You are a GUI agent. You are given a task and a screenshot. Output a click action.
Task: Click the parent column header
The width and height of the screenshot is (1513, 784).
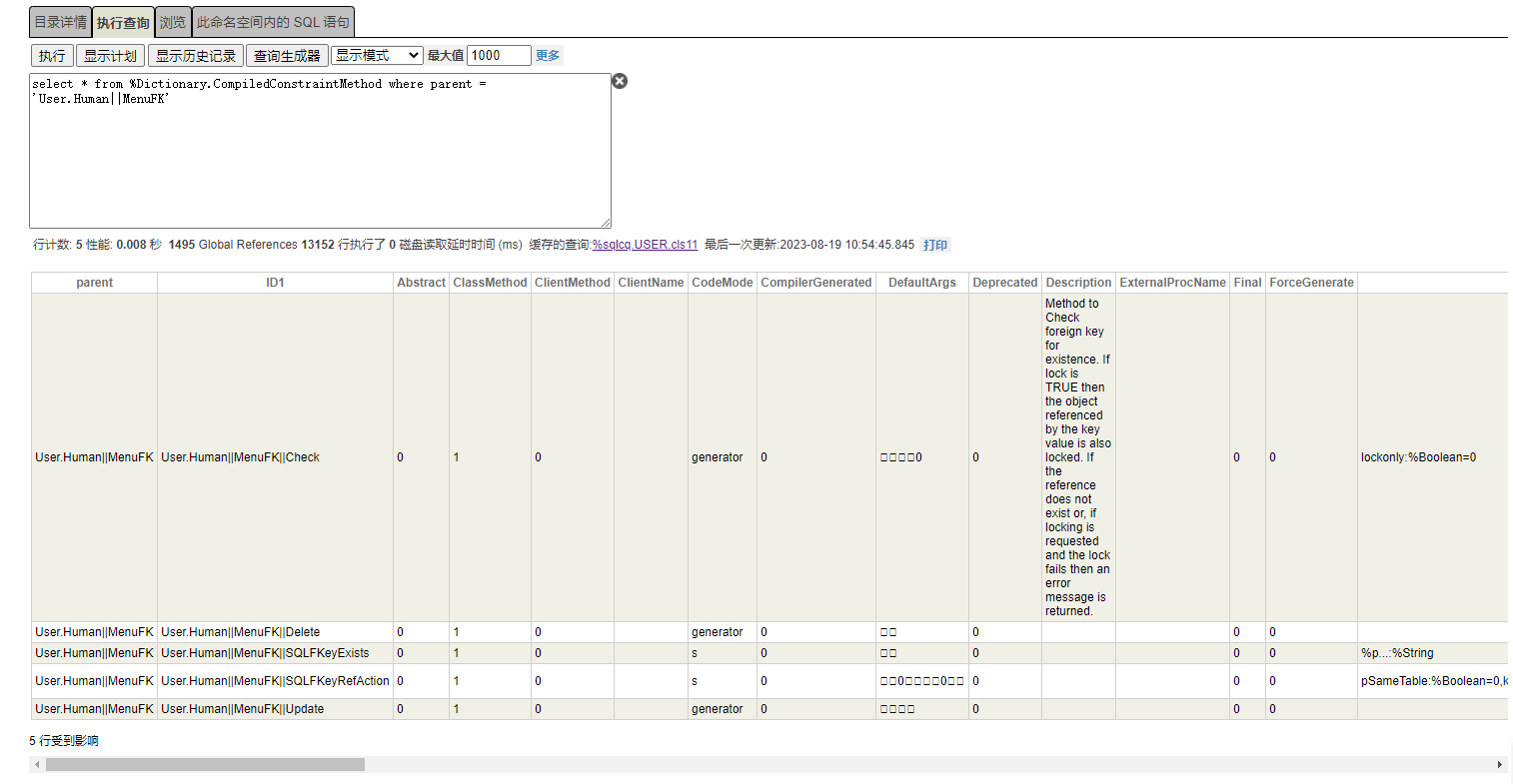(94, 283)
